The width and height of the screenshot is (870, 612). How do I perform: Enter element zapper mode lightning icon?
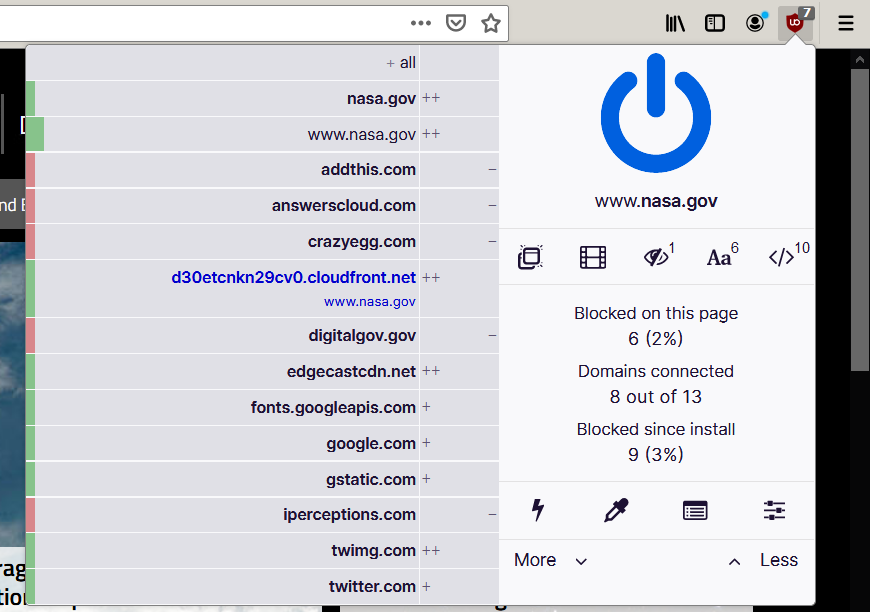pos(538,510)
